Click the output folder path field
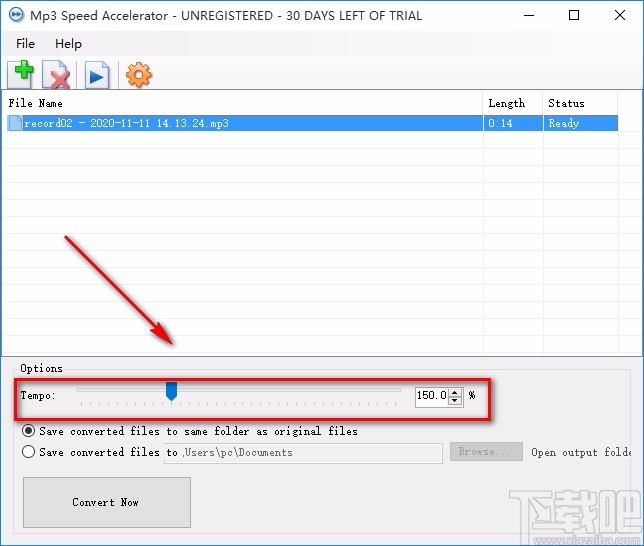Image resolution: width=644 pixels, height=546 pixels. click(x=304, y=453)
